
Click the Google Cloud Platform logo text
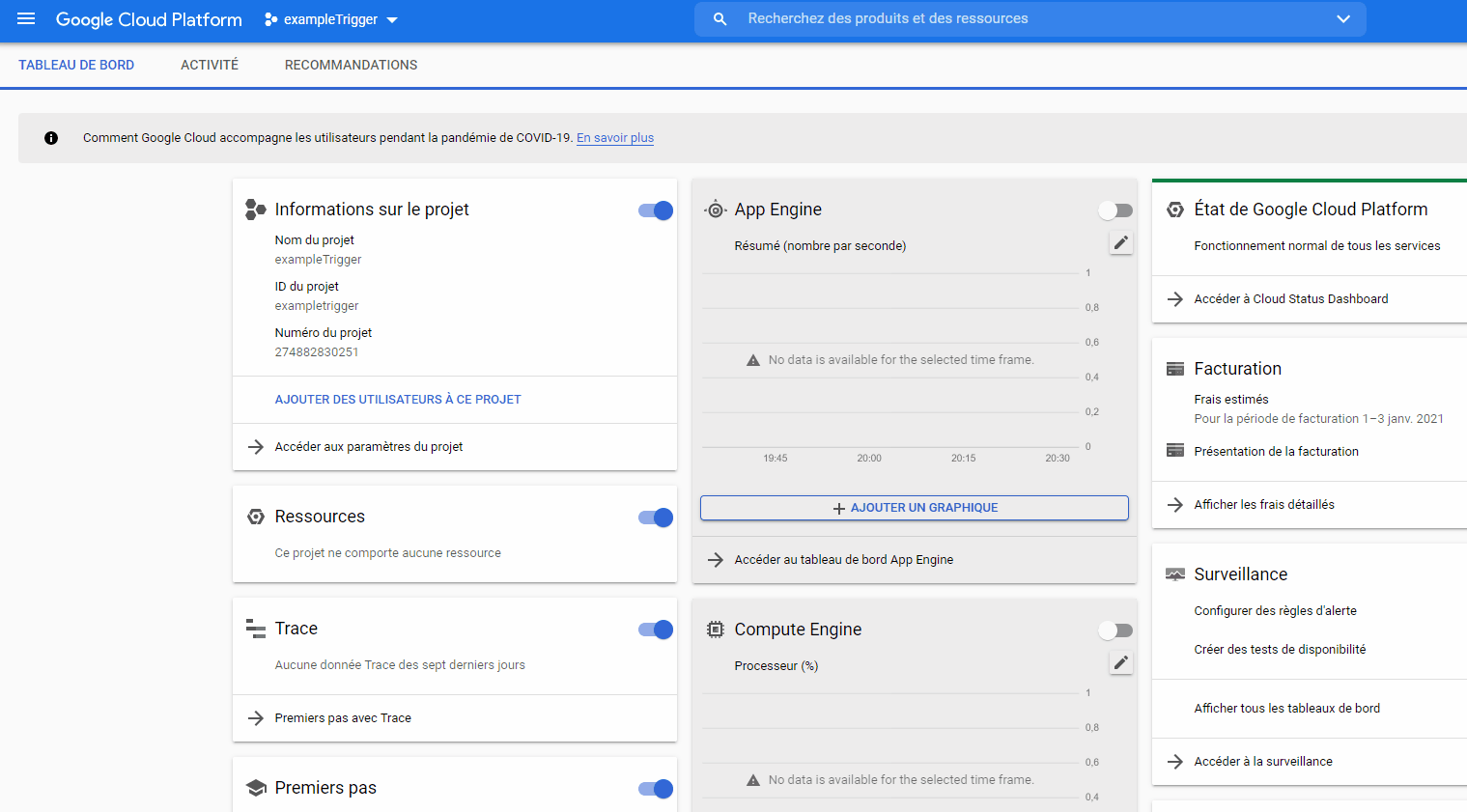click(149, 19)
